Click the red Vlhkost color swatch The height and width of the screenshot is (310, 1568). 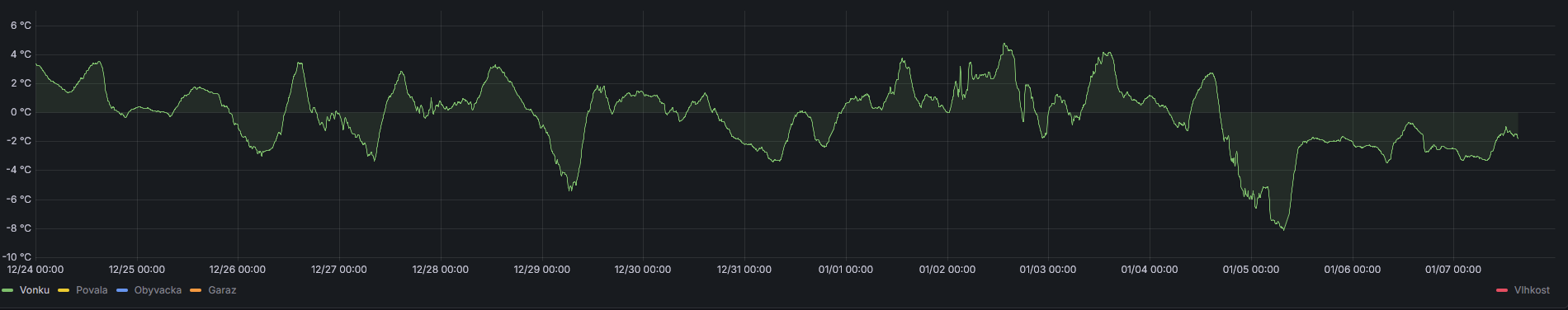coord(1503,290)
